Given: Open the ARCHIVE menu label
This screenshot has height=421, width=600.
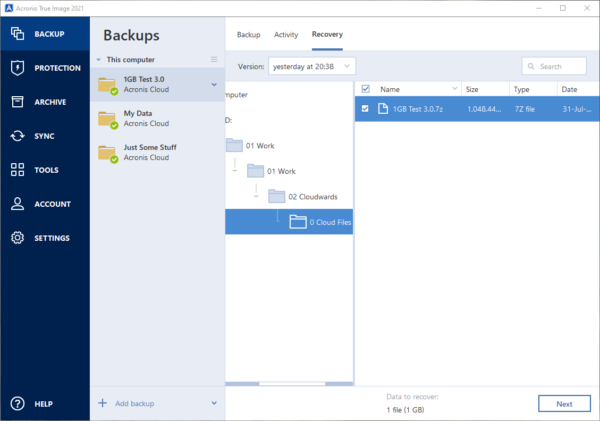Looking at the screenshot, I should pyautogui.click(x=50, y=102).
